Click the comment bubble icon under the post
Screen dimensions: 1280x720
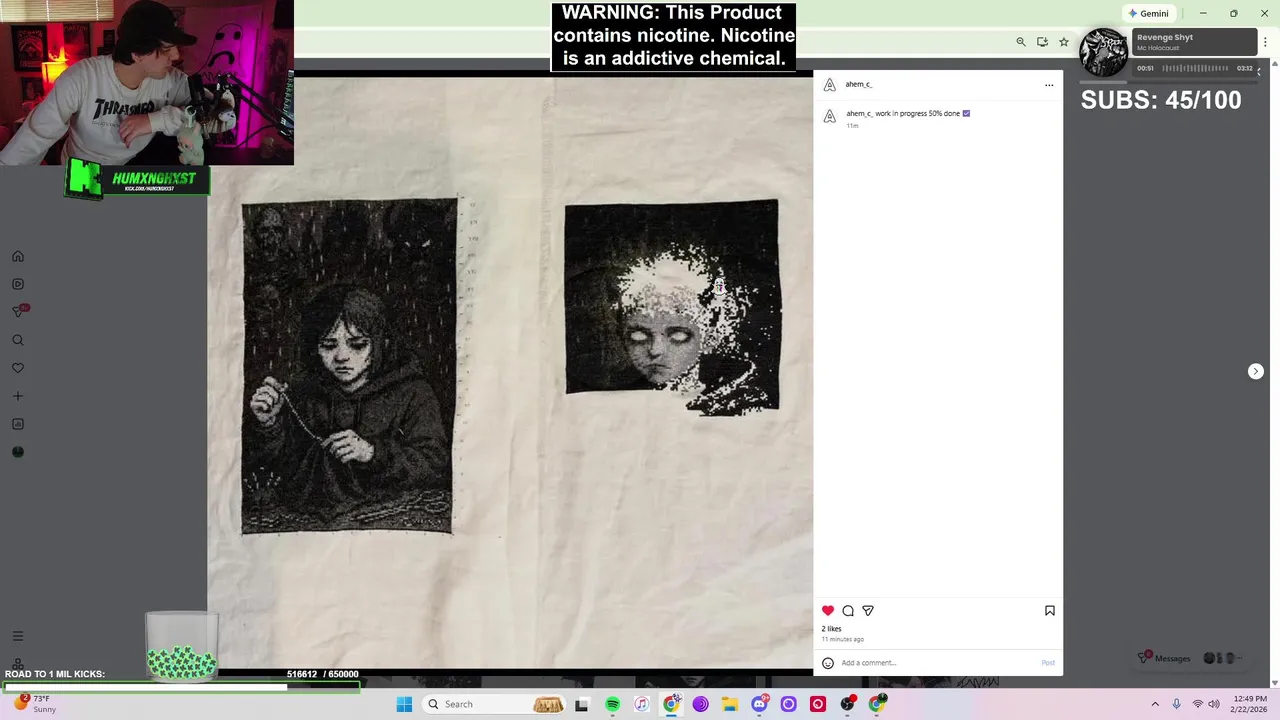pos(848,610)
